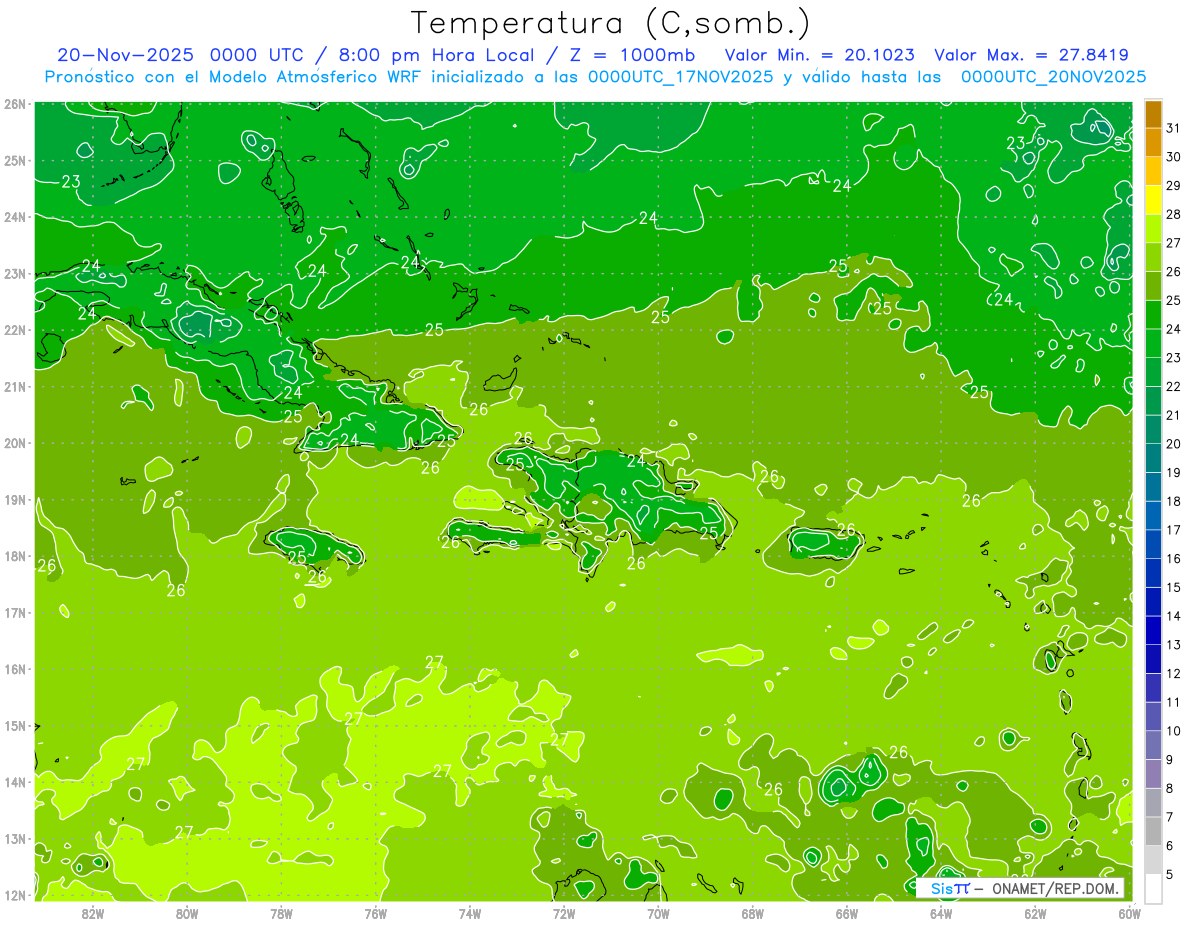Click the "Temperatura (C,somb.)" chart title
The height and width of the screenshot is (927, 1200).
pos(611,23)
